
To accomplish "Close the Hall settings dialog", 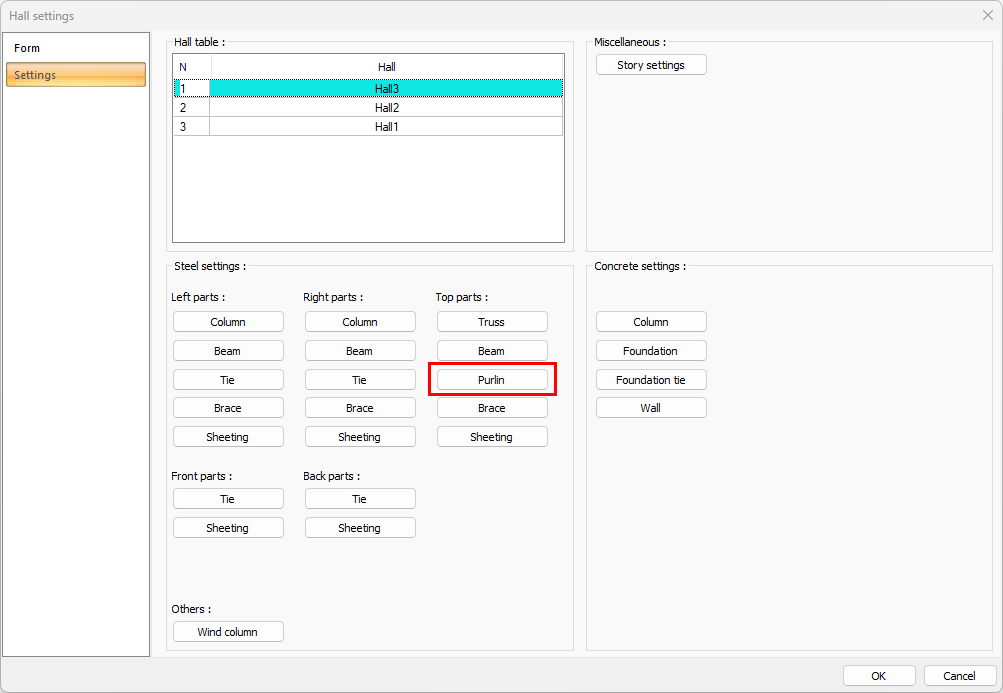I will point(987,15).
